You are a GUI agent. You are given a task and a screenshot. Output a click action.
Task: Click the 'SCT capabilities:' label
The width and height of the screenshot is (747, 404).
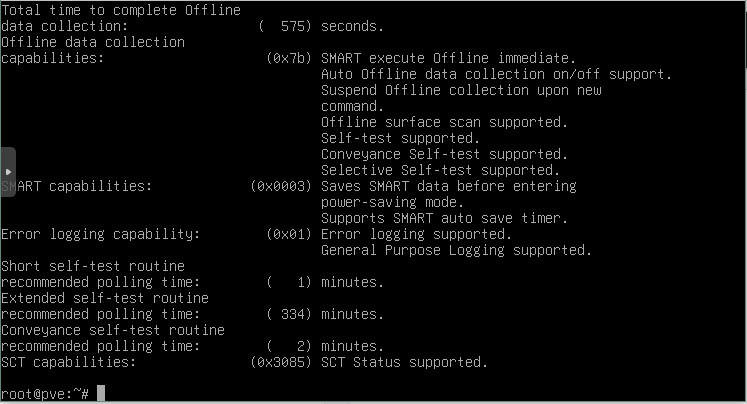coord(69,362)
